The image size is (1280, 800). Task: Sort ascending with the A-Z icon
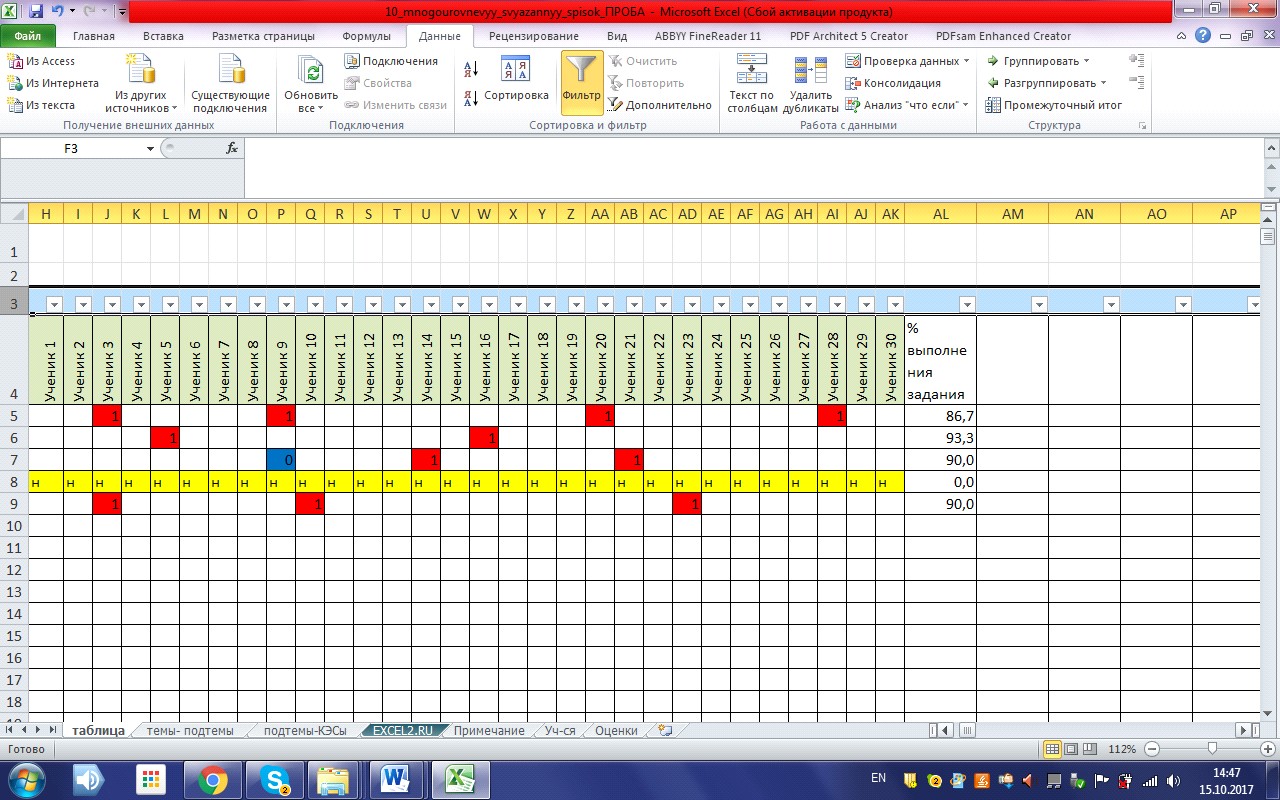[x=471, y=68]
